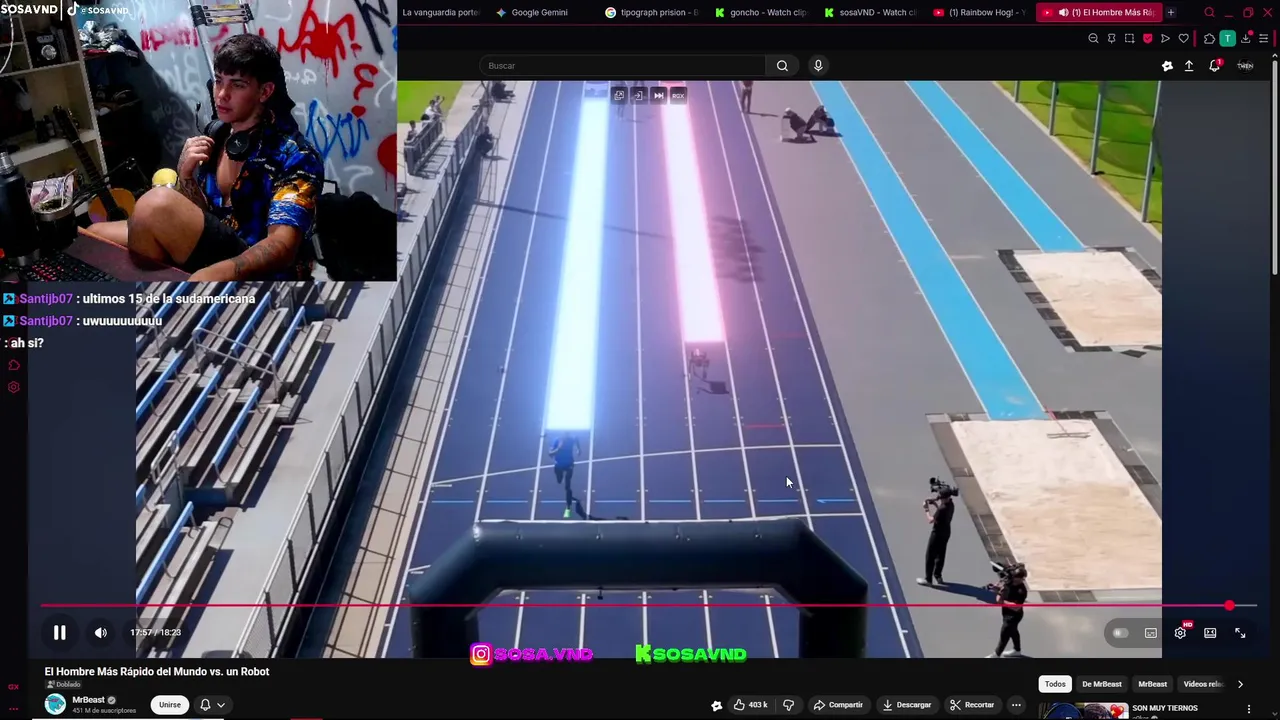Screen dimensions: 1280x720
Task: Click the create upload icon
Action: pyautogui.click(x=1189, y=66)
